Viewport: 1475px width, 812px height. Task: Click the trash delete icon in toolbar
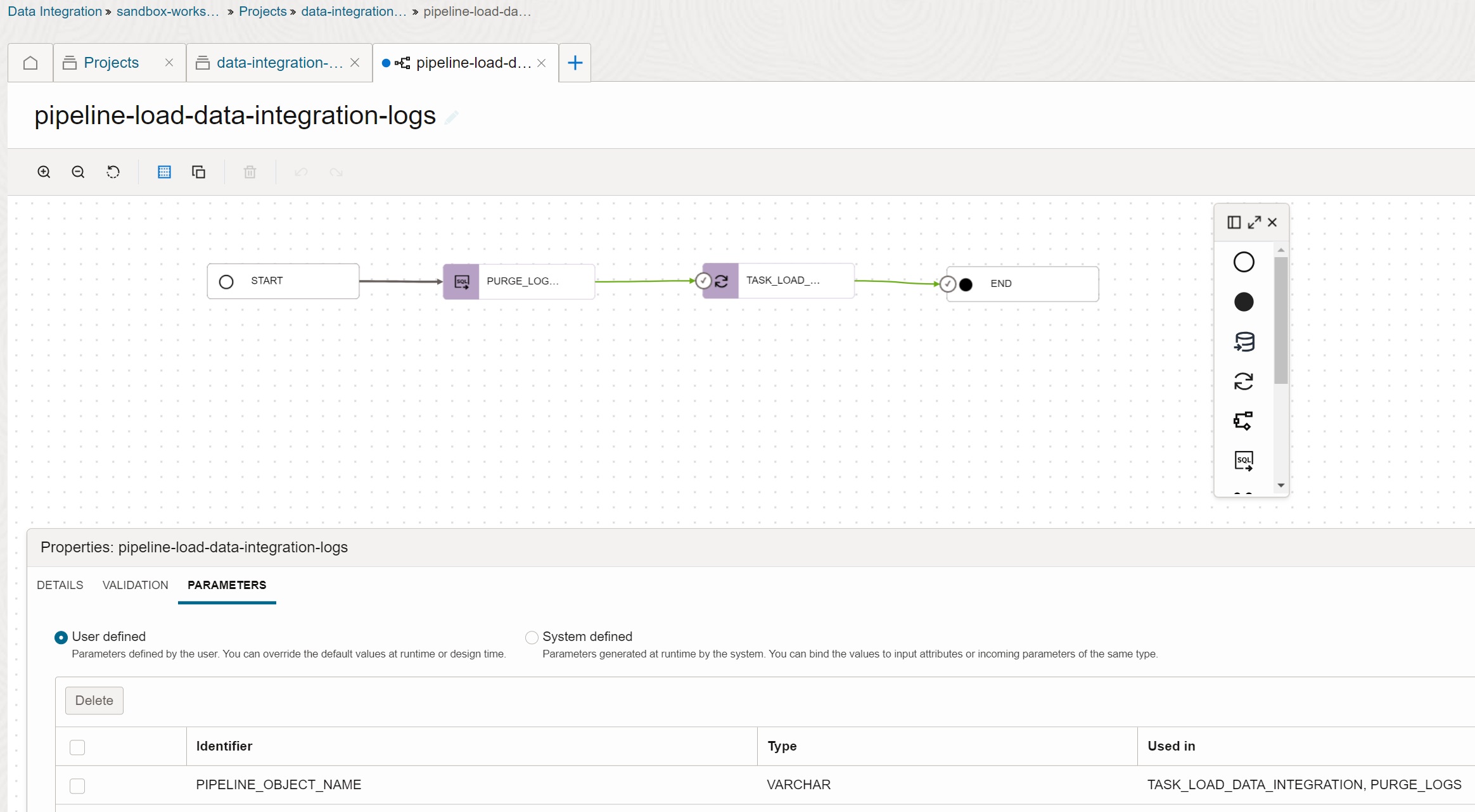[250, 172]
